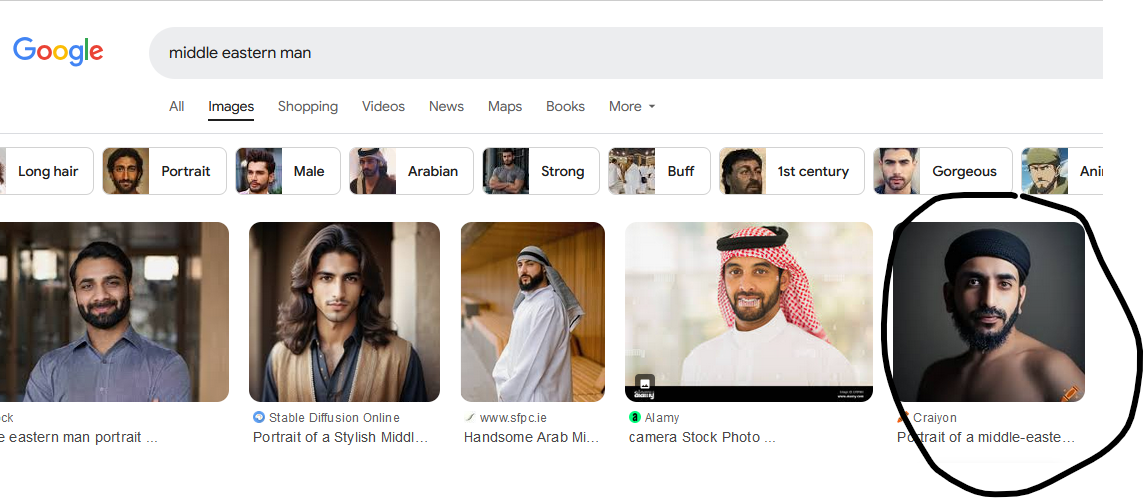This screenshot has width=1144, height=499.
Task: Click the Google logo
Action: tap(58, 51)
